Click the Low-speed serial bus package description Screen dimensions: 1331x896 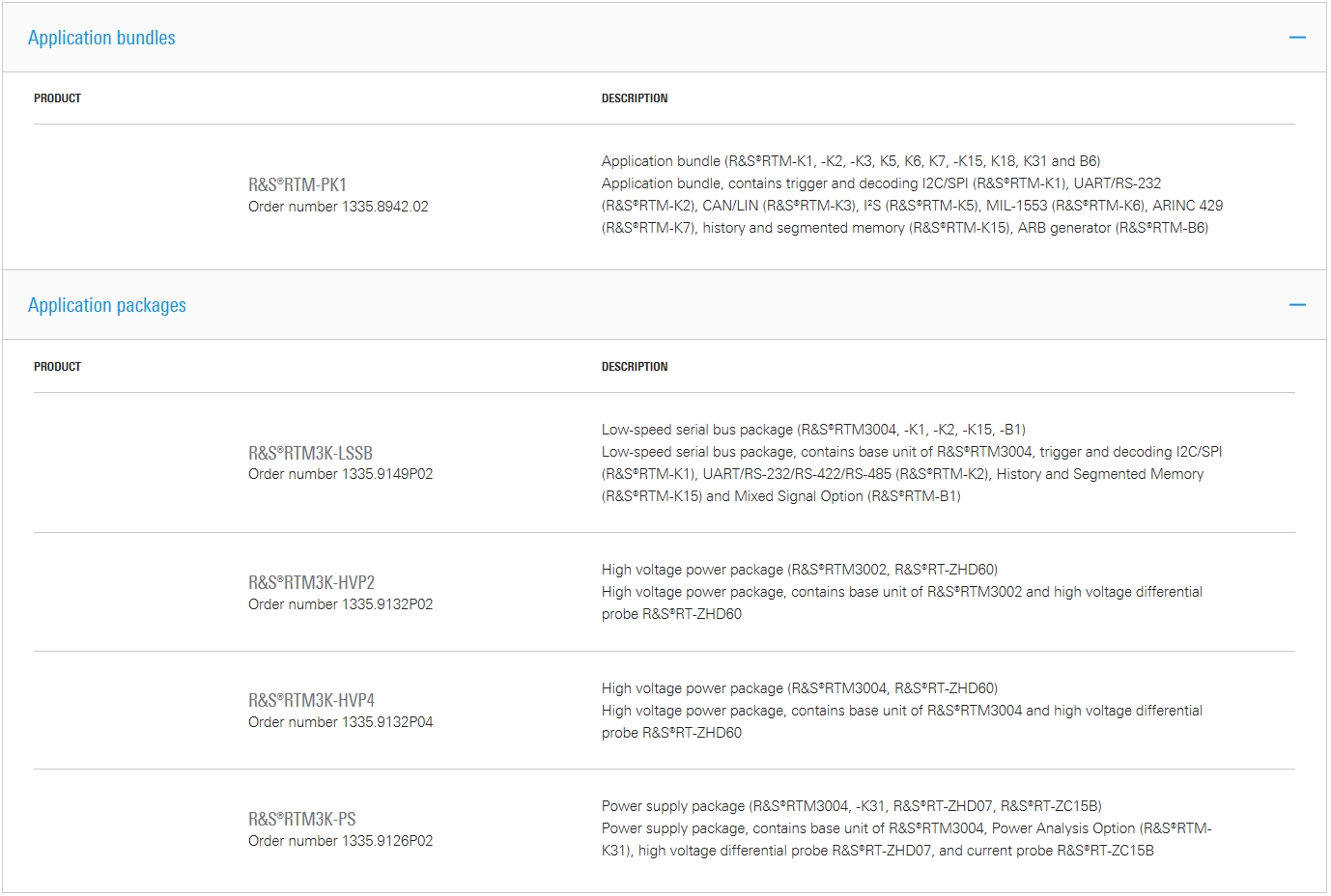click(x=912, y=462)
